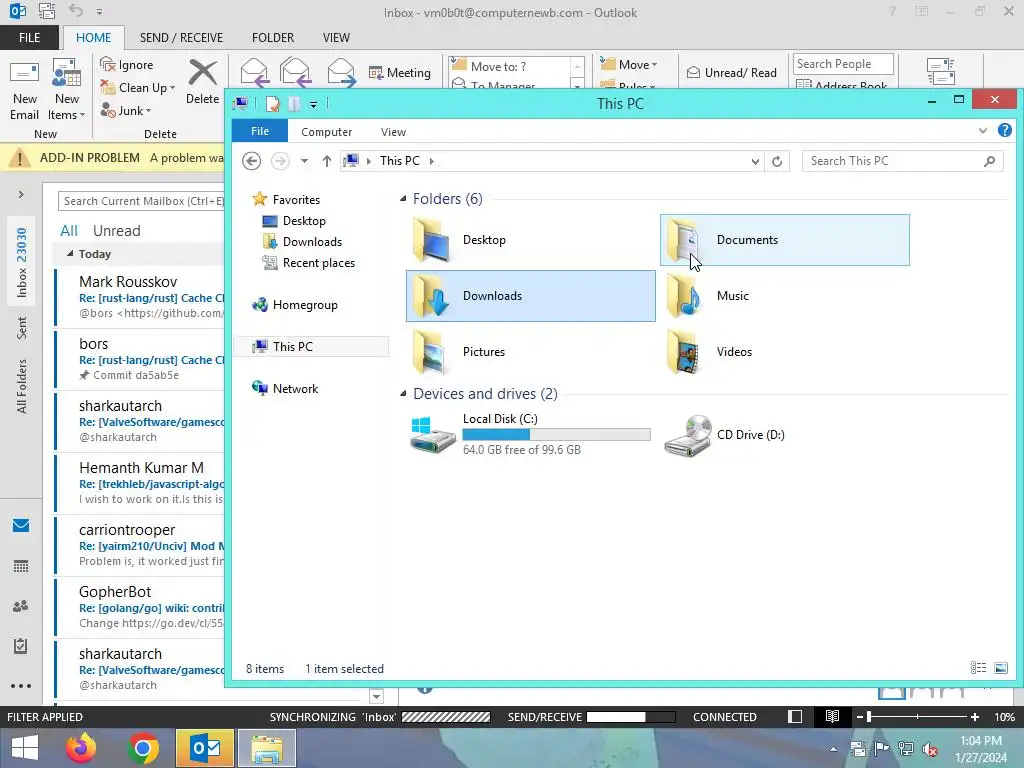This screenshot has width=1024, height=768.
Task: Select the CD Drive (D:) icon
Action: (687, 436)
